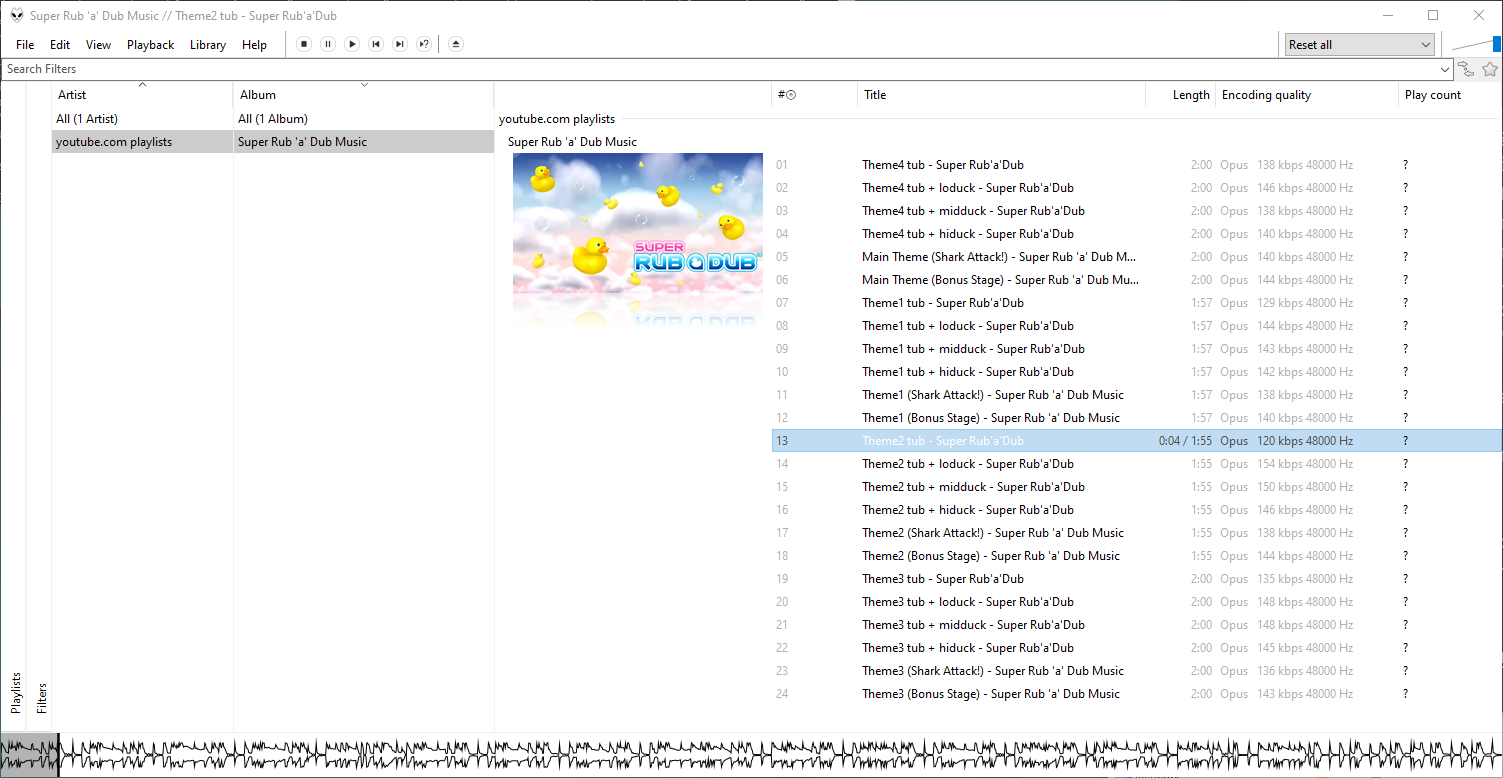Open the Playback menu
This screenshot has height=778, width=1503.
pyautogui.click(x=150, y=44)
